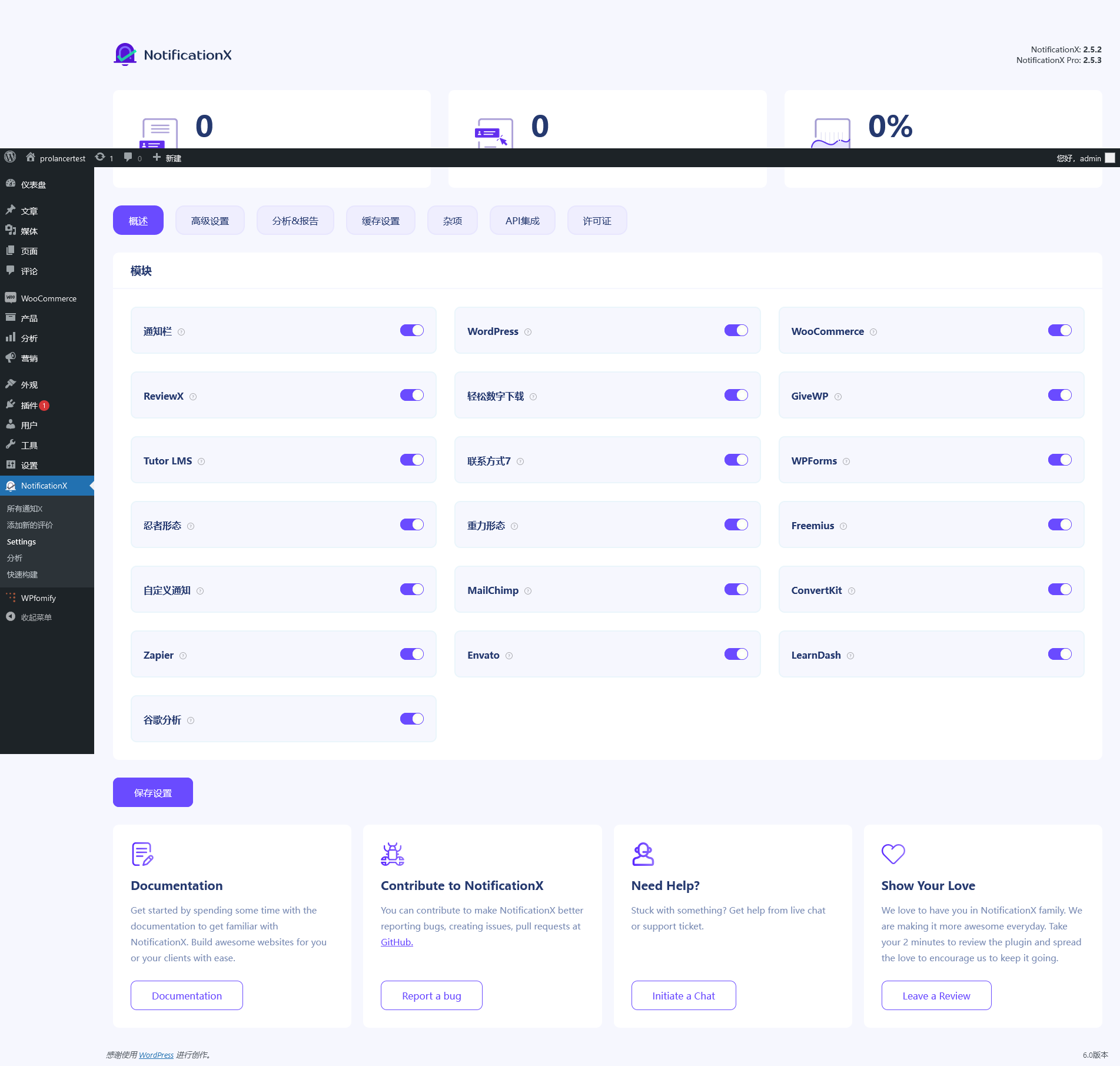Image resolution: width=1120 pixels, height=1066 pixels.
Task: Follow the GitHub link
Action: [x=397, y=942]
